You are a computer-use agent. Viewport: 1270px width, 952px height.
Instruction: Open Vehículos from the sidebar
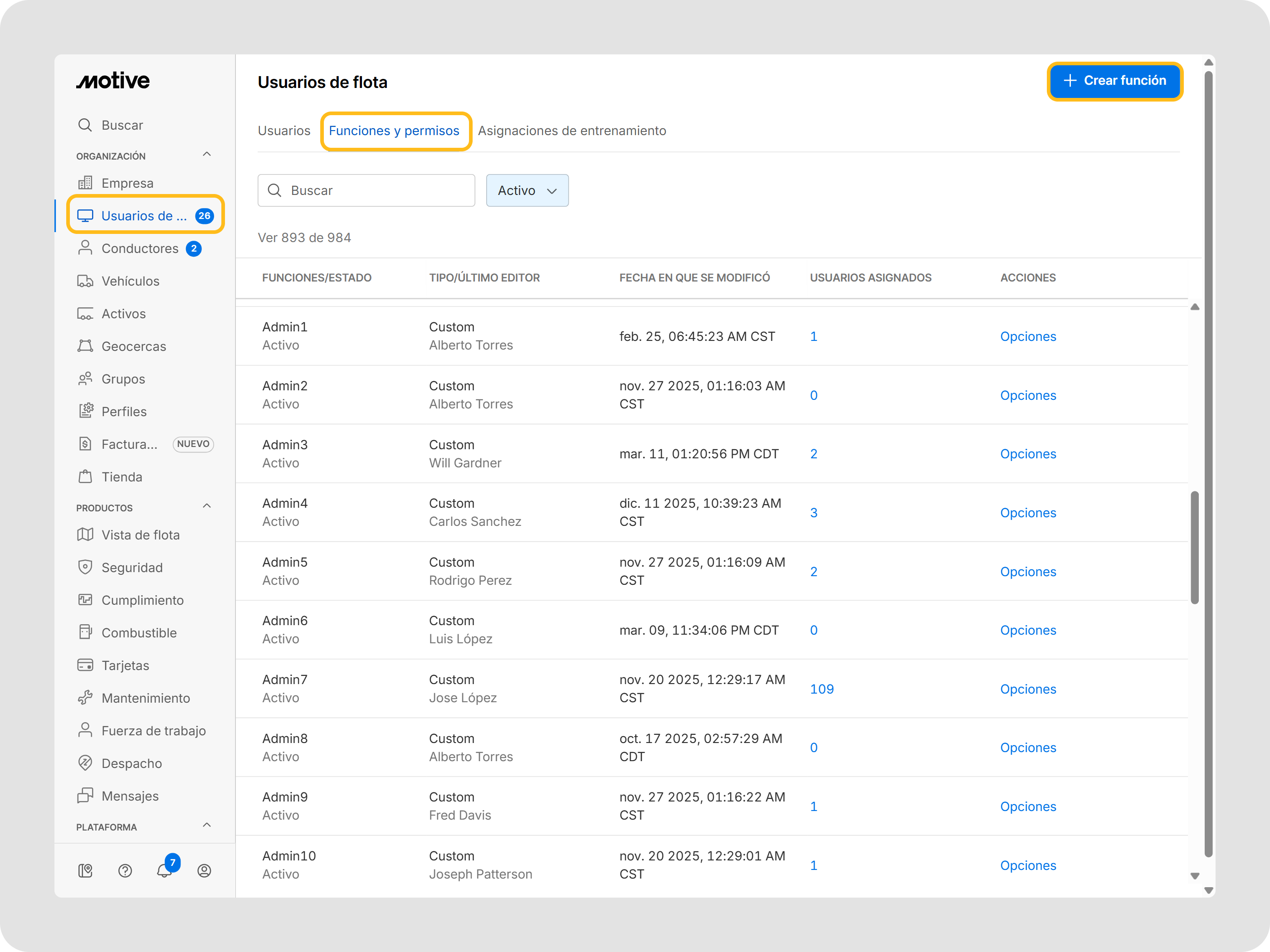(130, 281)
